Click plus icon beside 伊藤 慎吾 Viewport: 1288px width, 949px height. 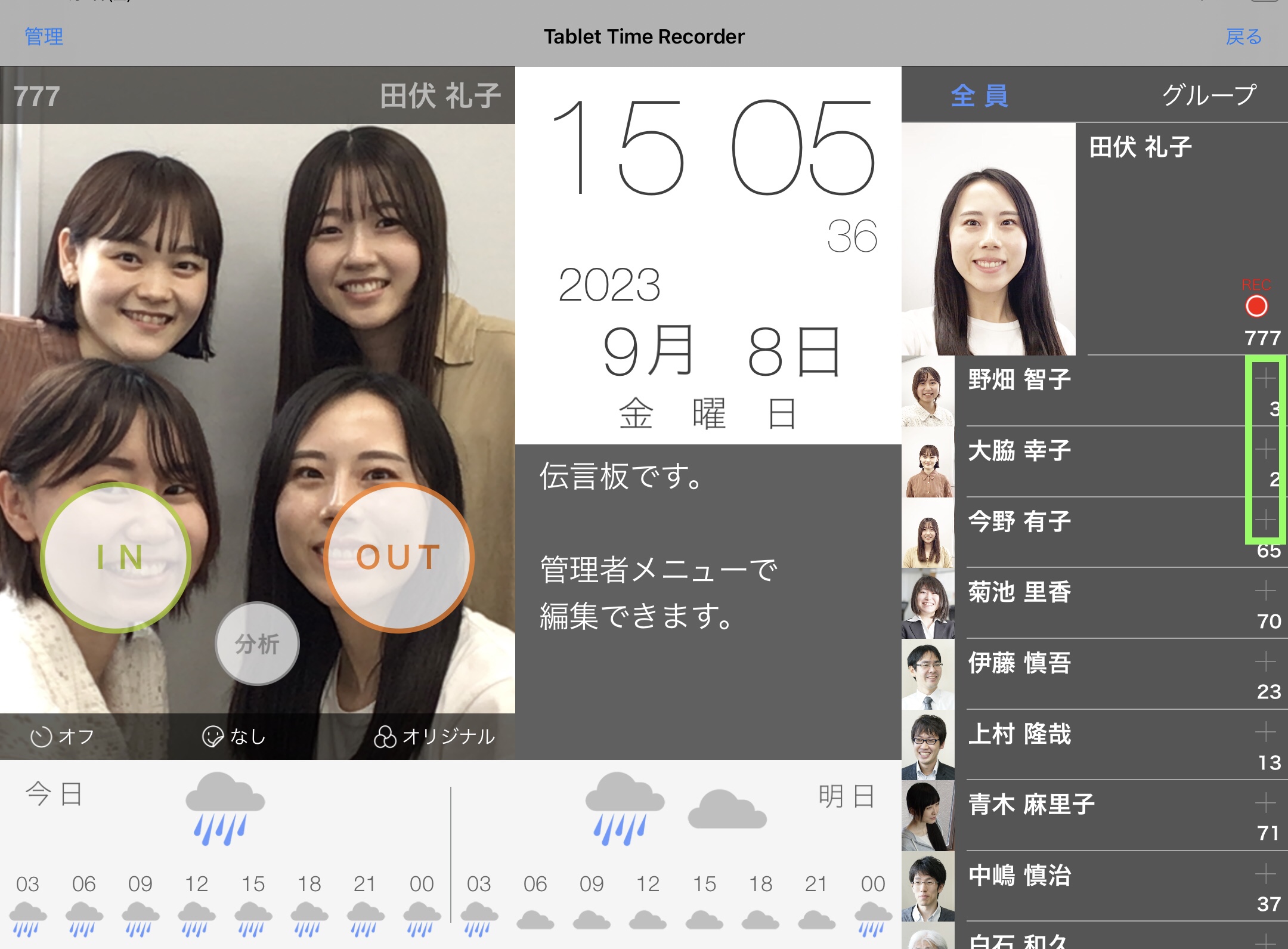(1265, 661)
